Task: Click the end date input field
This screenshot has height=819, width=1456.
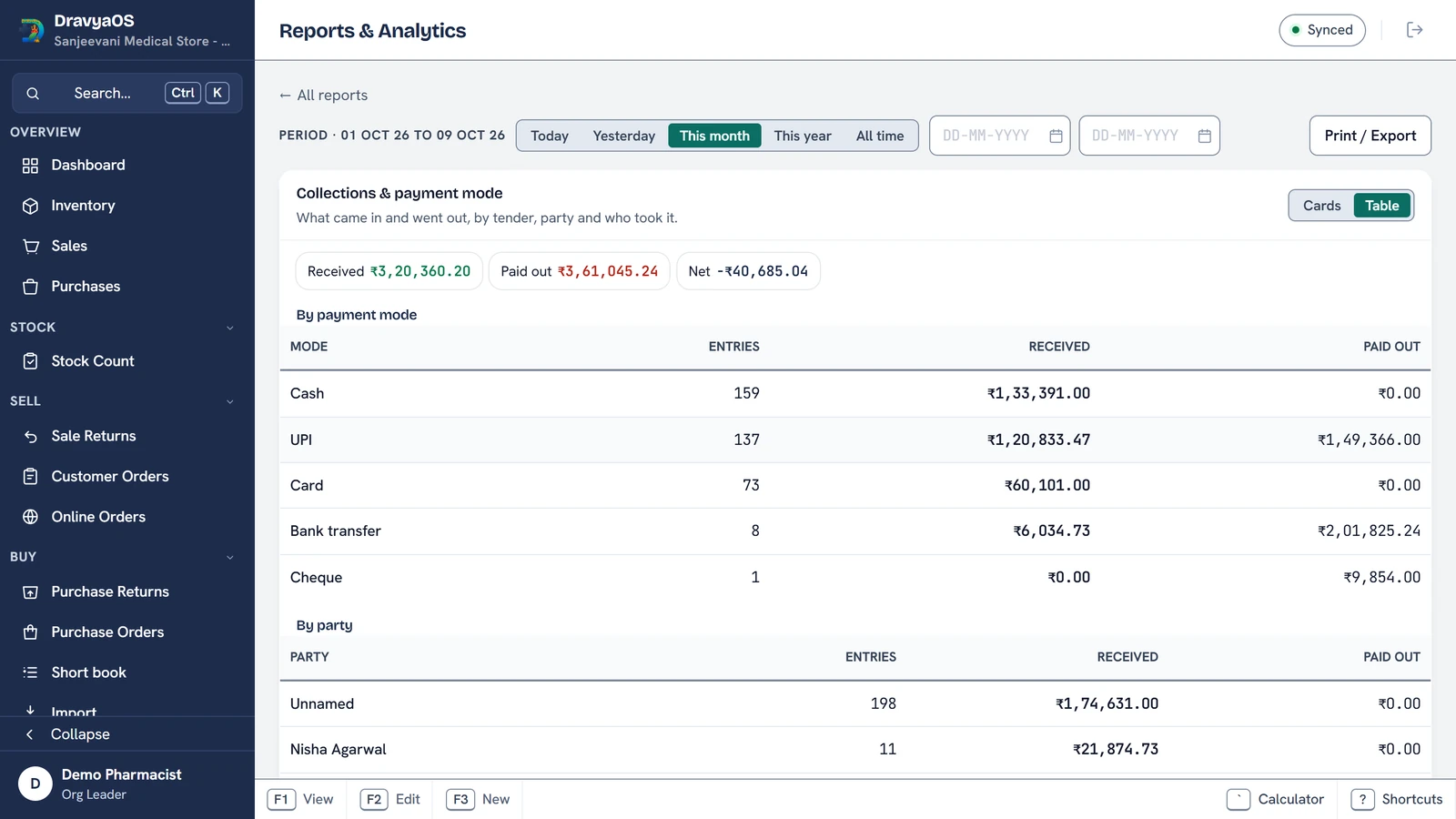Action: [x=1149, y=136]
